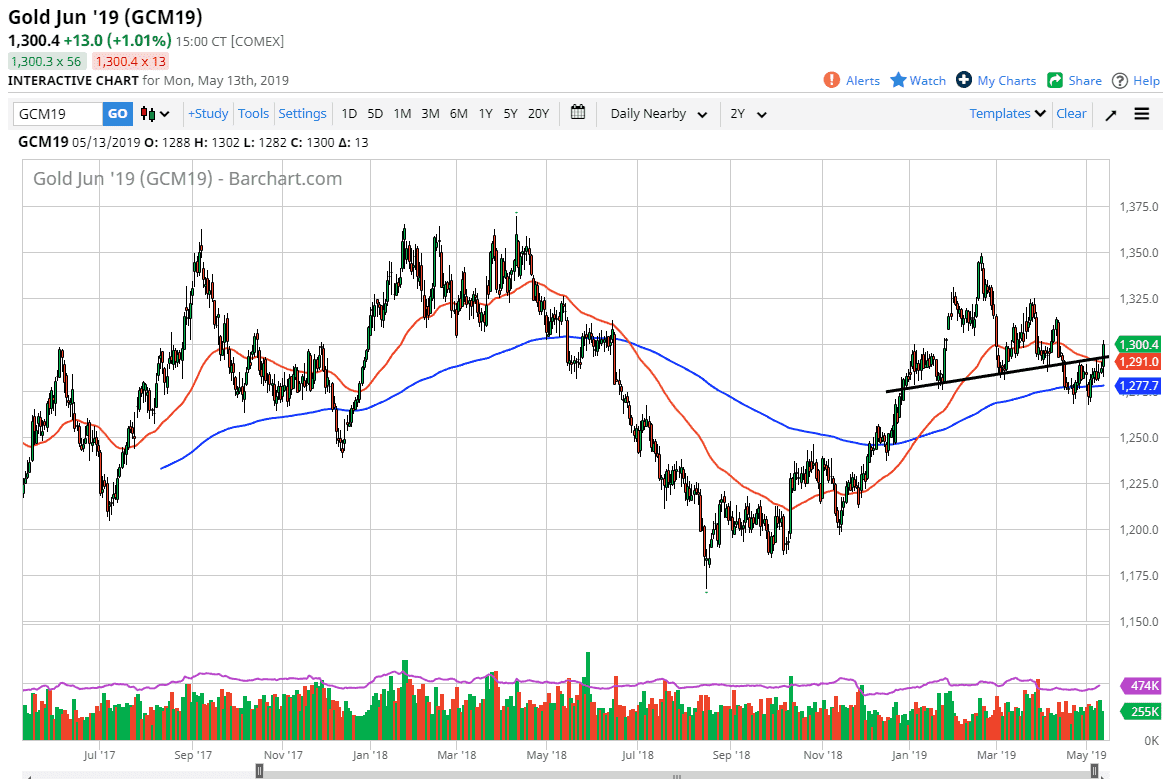Expand the Templates dropdown
The width and height of the screenshot is (1163, 779).
click(x=1007, y=114)
